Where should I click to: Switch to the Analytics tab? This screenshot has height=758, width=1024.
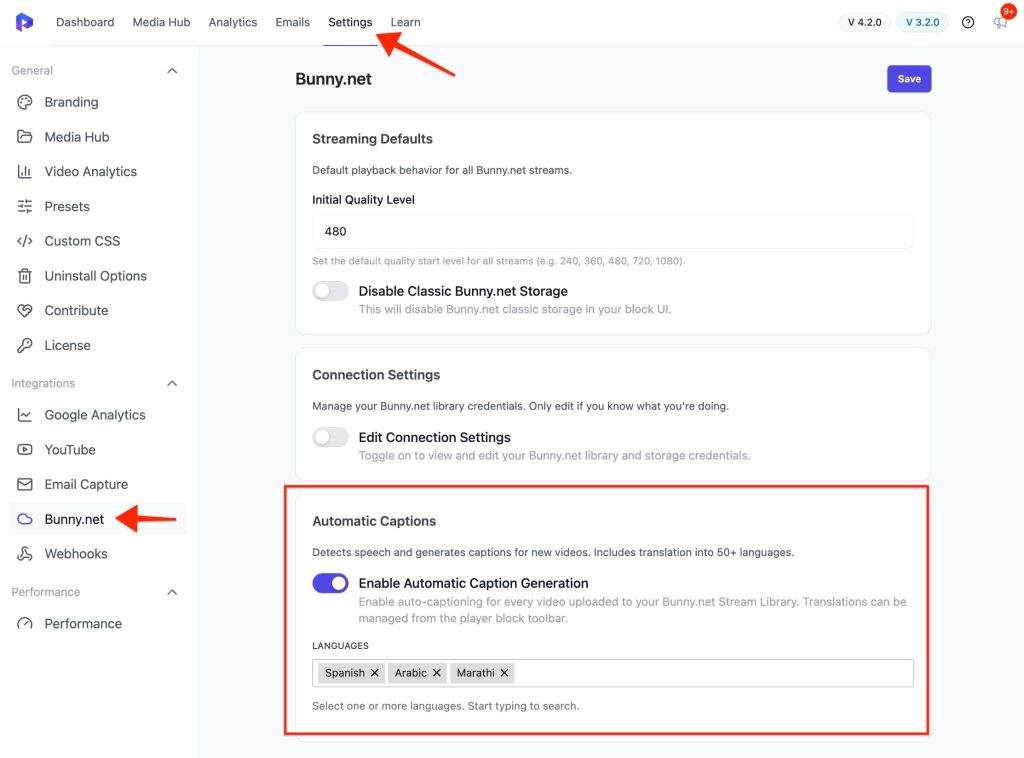coord(233,22)
